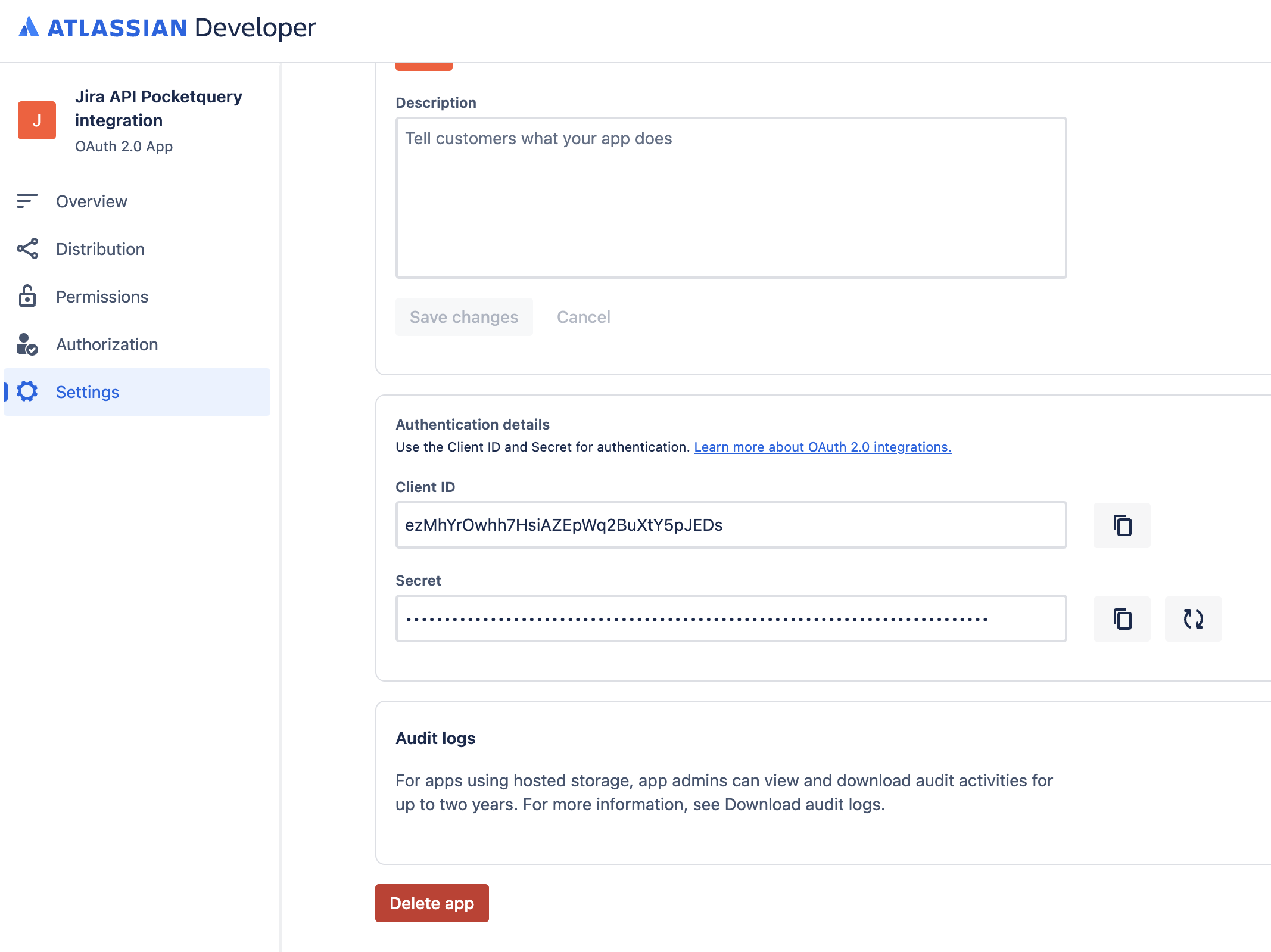This screenshot has width=1271, height=952.
Task: Open the Authorization section
Action: click(x=107, y=344)
